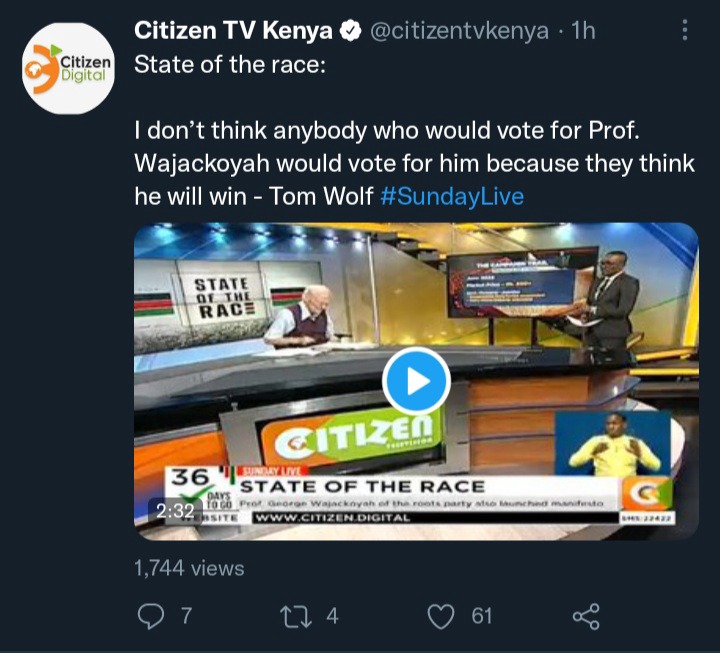Retweet using the retweet arrows icon

[296, 616]
